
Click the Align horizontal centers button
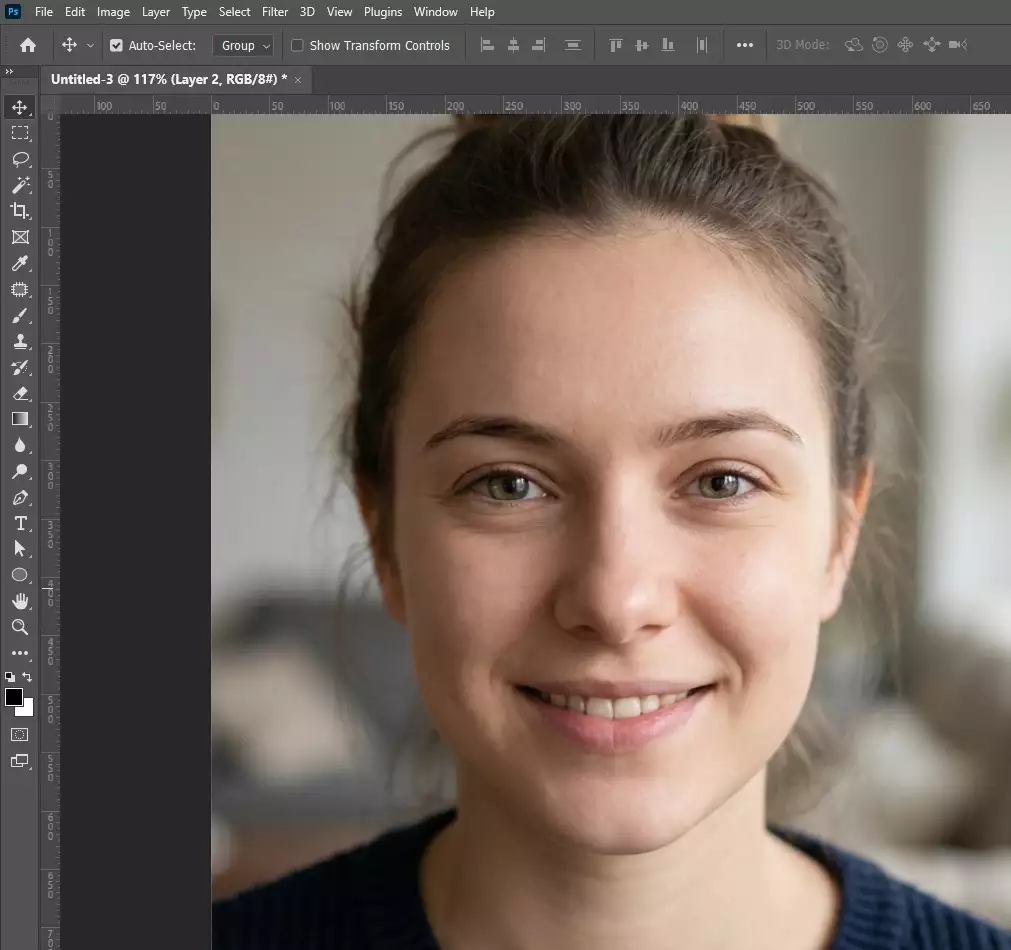click(513, 44)
